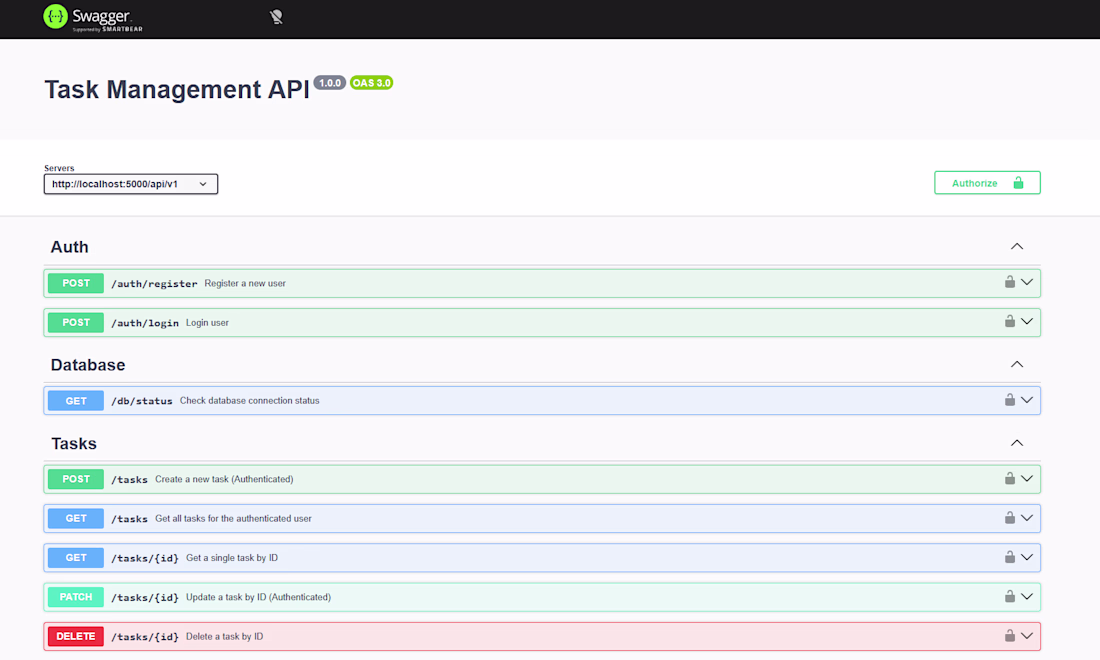Click the OAS 3.0 badge
The image size is (1100, 660).
(x=371, y=83)
